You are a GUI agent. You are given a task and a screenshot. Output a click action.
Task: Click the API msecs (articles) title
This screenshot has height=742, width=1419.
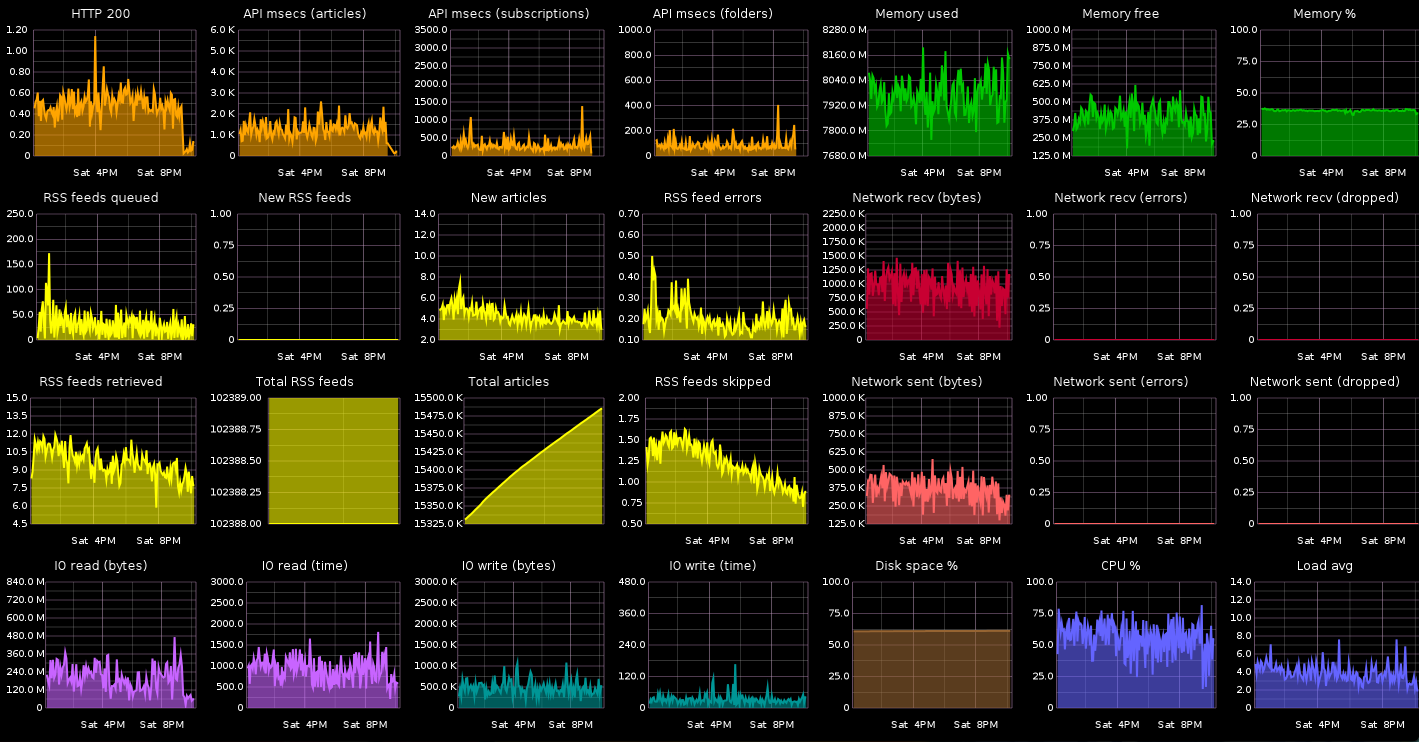304,13
